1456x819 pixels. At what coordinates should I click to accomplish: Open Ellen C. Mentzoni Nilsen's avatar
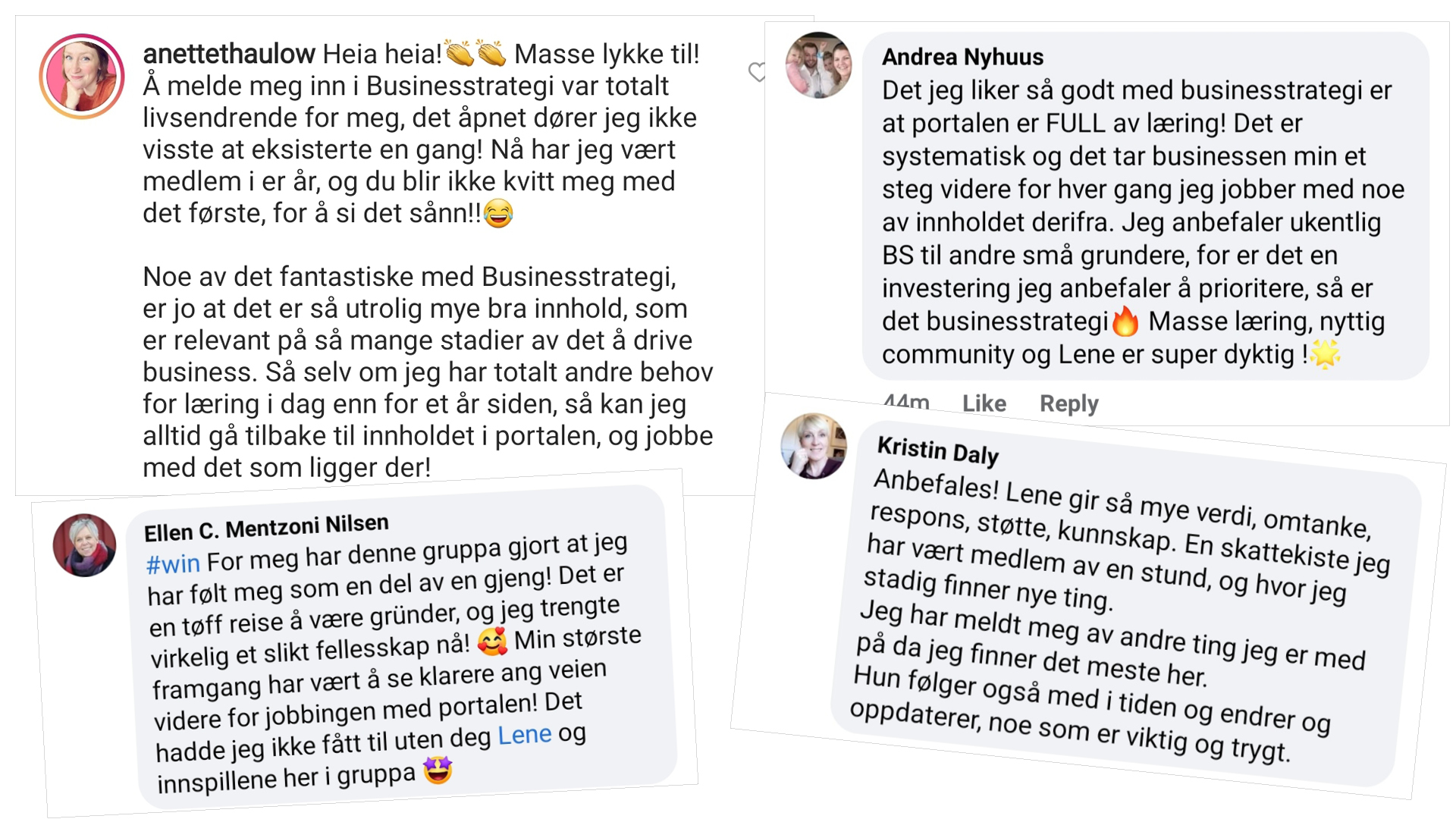[84, 545]
